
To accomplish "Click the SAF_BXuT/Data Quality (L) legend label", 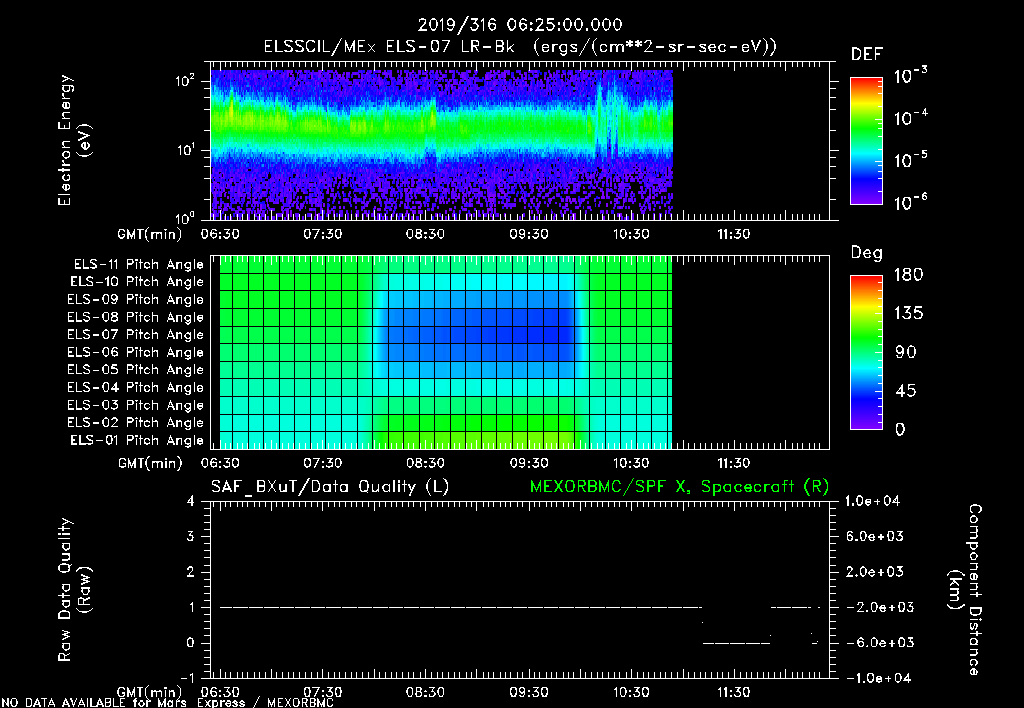I will point(329,486).
